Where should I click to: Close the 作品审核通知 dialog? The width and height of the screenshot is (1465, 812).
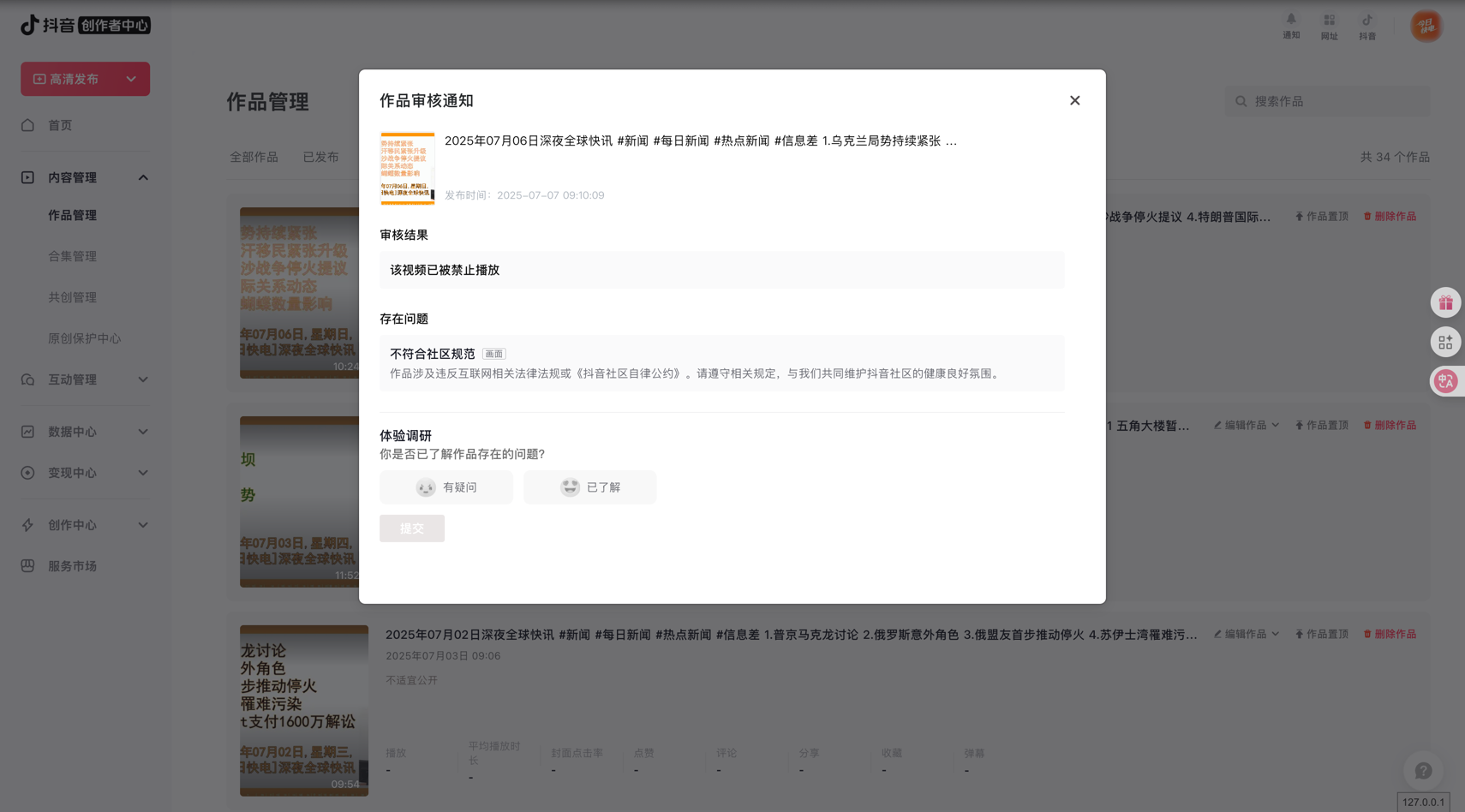click(1074, 101)
